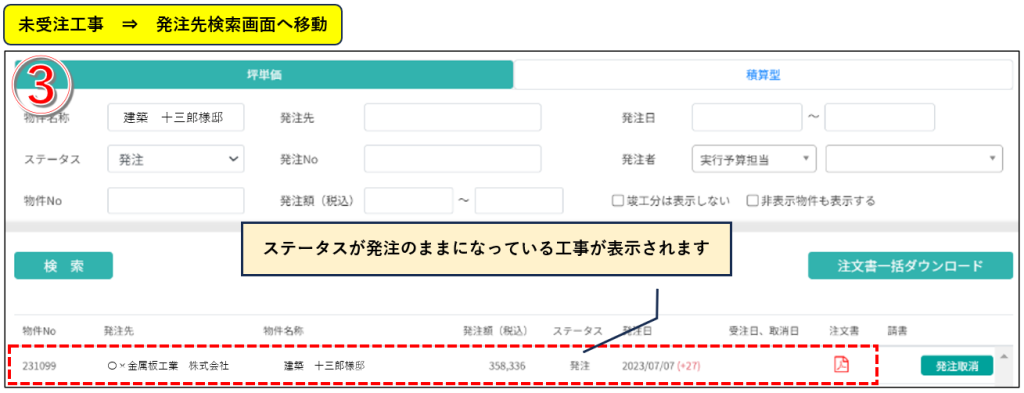Click the 発注No input field
This screenshot has width=1024, height=393.
[453, 159]
